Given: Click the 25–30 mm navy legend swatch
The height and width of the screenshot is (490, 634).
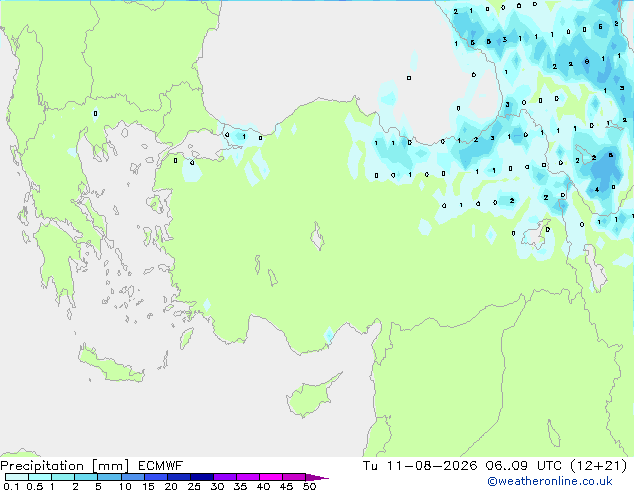Looking at the screenshot, I should point(201,477).
